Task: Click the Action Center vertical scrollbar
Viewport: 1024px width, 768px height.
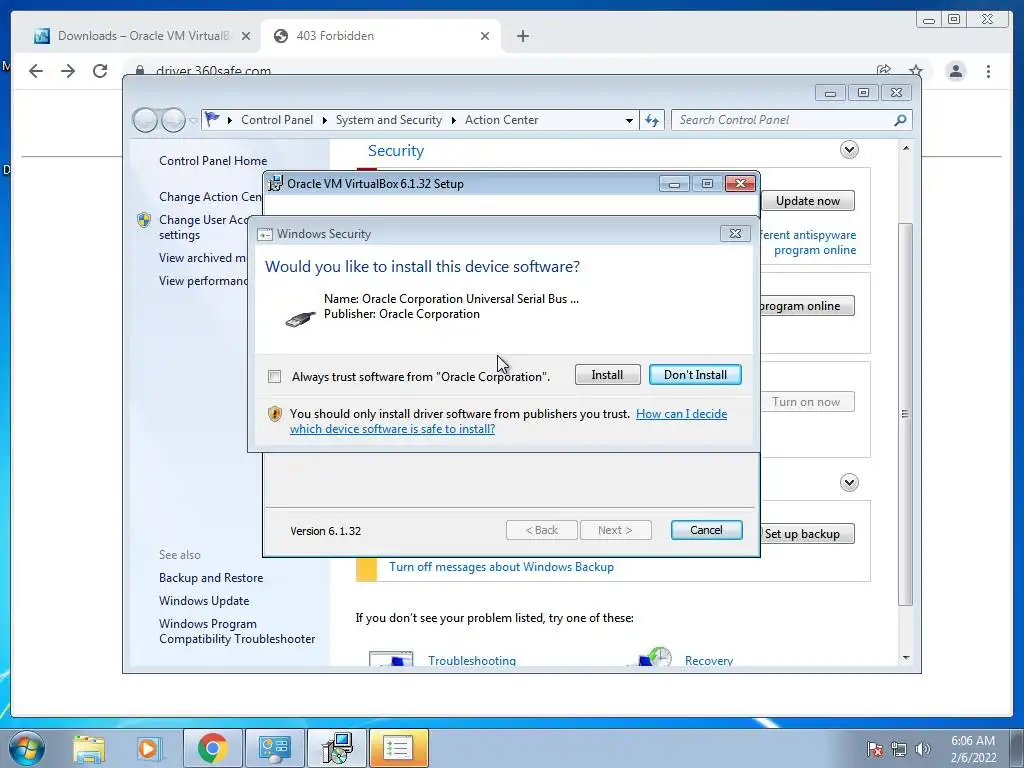Action: pyautogui.click(x=905, y=414)
